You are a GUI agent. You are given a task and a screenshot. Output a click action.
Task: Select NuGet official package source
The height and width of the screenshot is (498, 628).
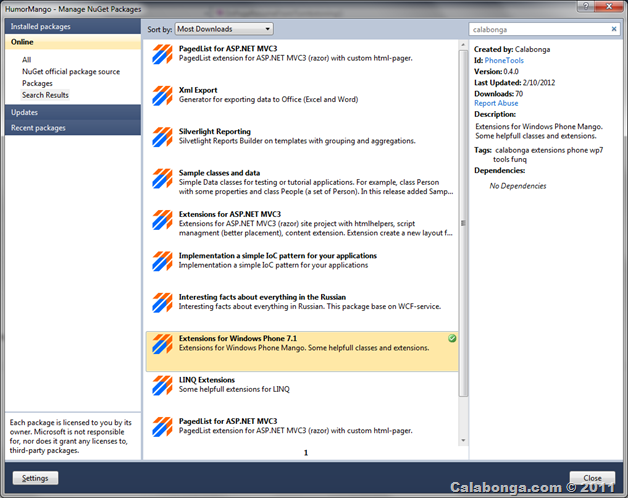click(x=71, y=72)
